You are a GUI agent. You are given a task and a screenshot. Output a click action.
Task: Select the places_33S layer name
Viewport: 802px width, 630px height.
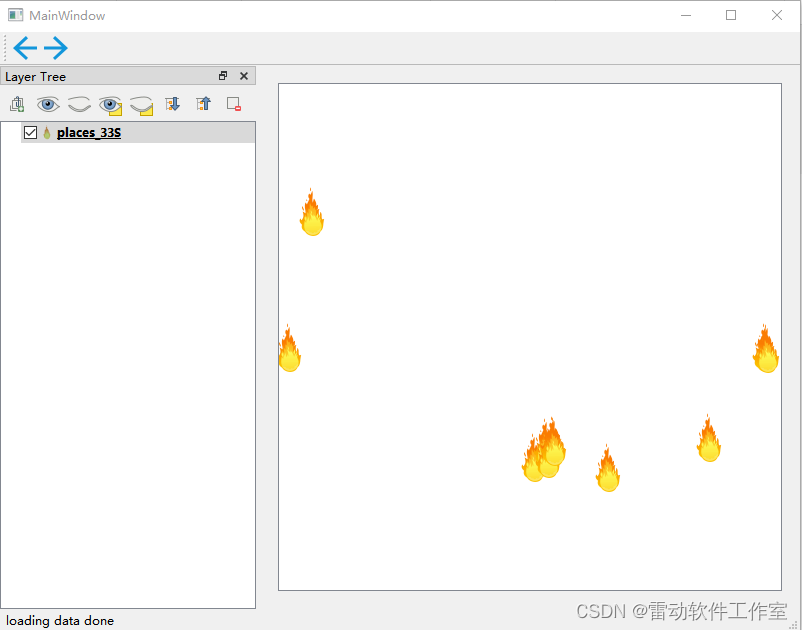pyautogui.click(x=89, y=133)
